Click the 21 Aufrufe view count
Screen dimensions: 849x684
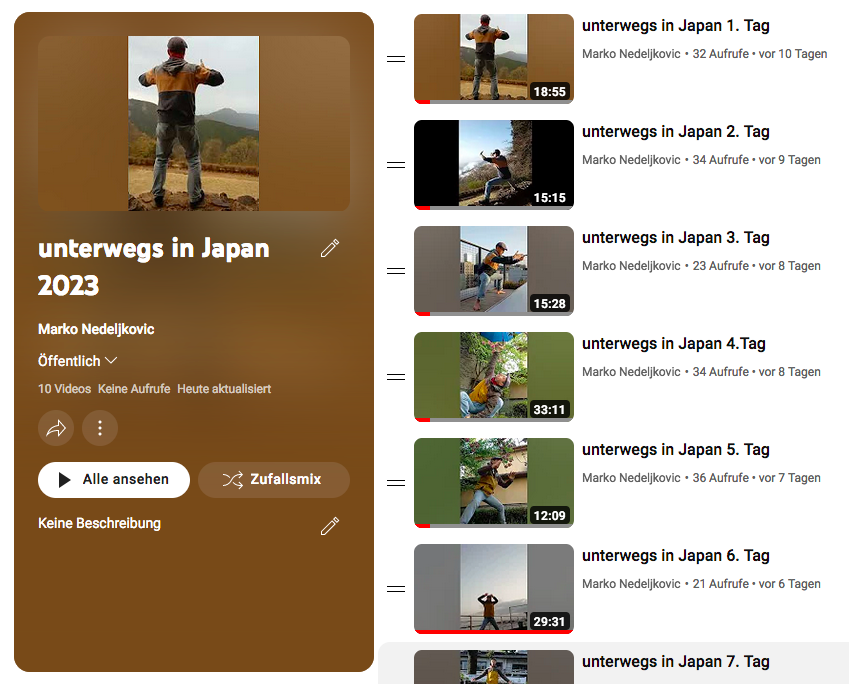pos(721,584)
